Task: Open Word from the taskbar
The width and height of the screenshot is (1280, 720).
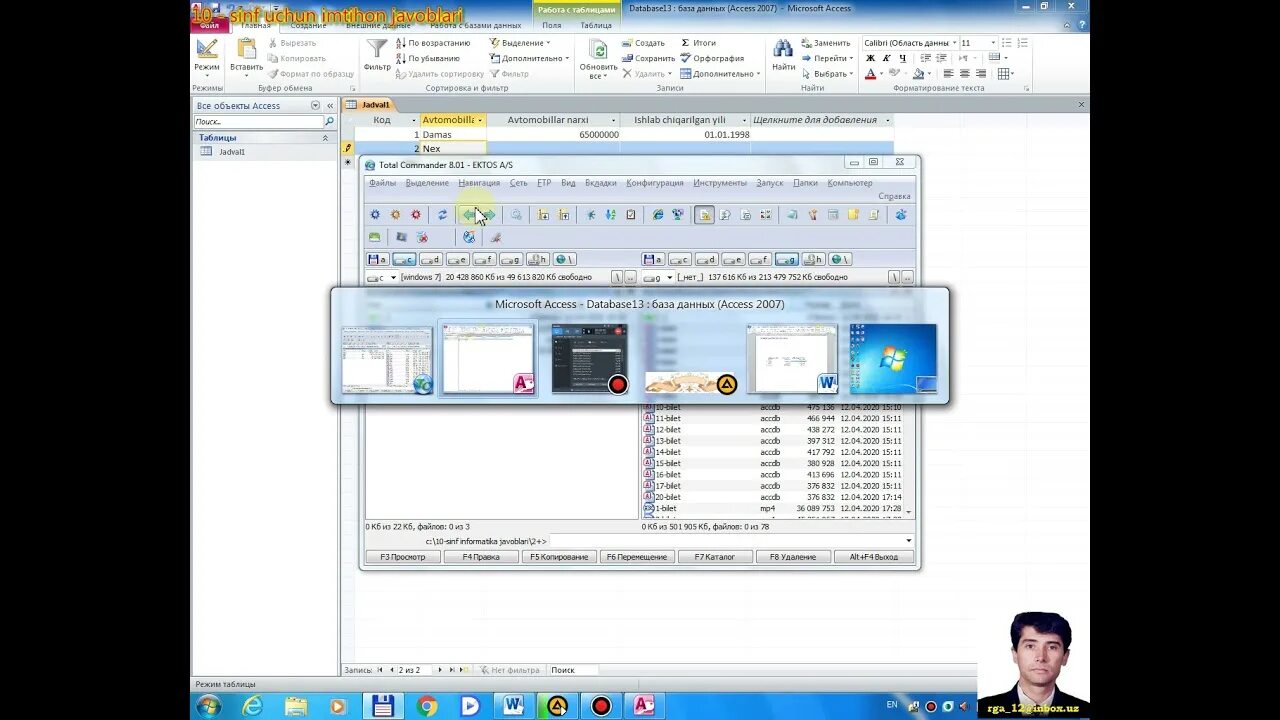Action: (513, 706)
